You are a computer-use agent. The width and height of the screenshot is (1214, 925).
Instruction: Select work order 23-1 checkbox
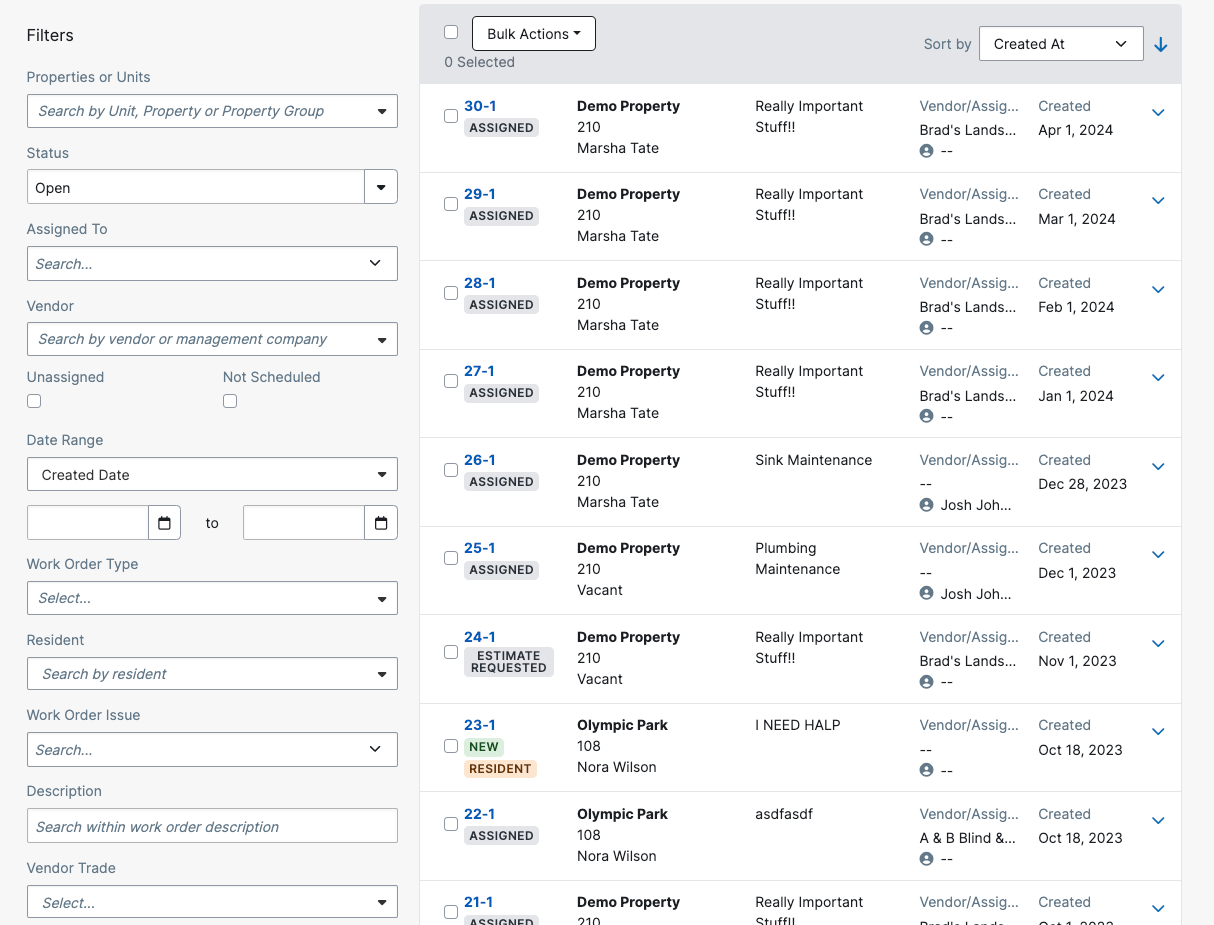tap(451, 746)
